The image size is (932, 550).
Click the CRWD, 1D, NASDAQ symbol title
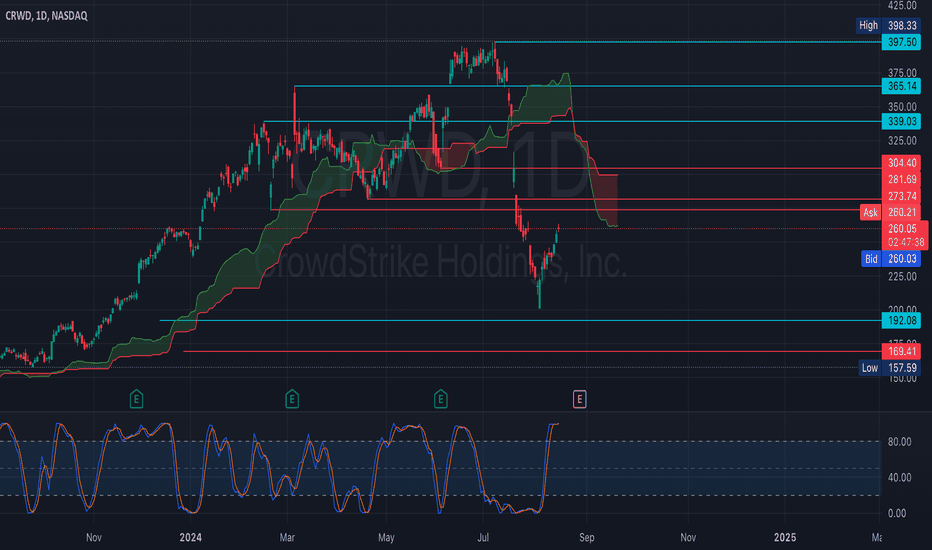pyautogui.click(x=46, y=16)
